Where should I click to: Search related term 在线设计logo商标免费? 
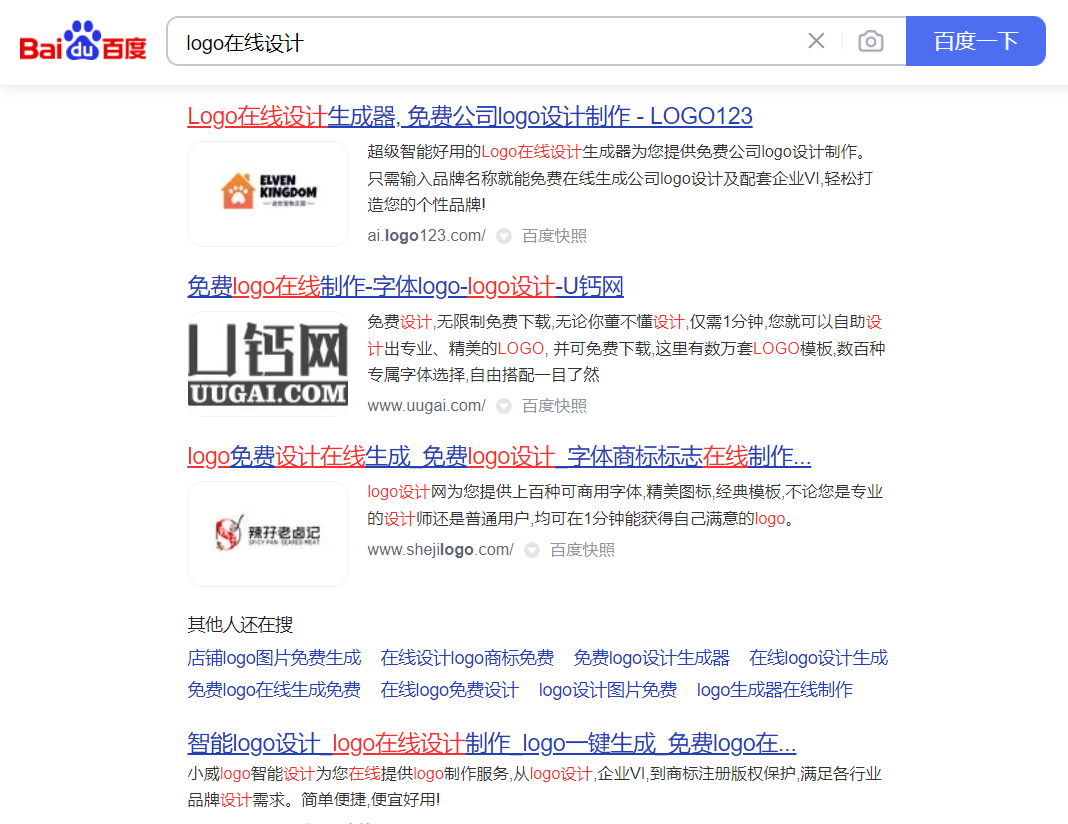[x=467, y=658]
